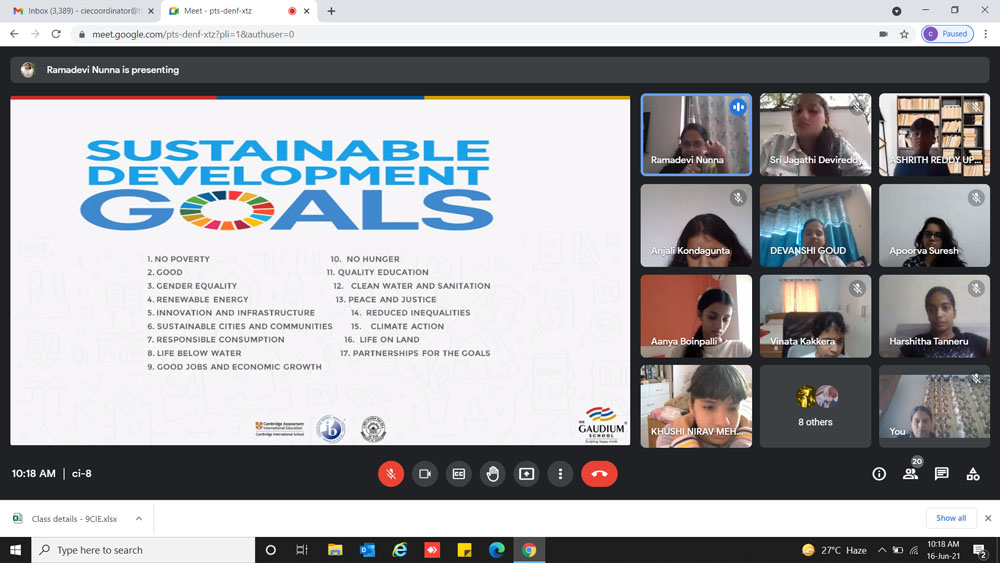Click the muted mic icon on Harshitha Tanneru's tile
Image resolution: width=1000 pixels, height=563 pixels.
pos(976,289)
